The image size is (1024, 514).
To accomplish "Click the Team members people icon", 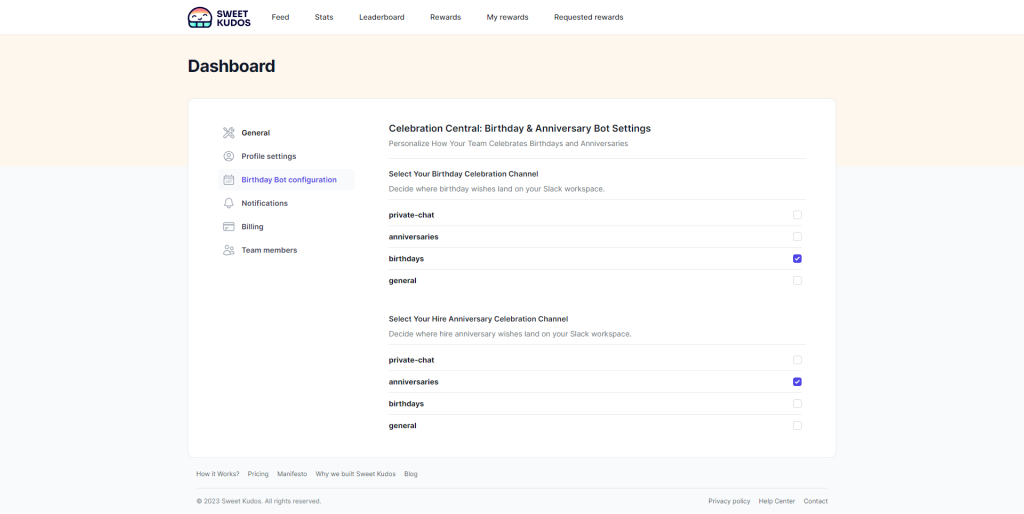I will click(229, 250).
